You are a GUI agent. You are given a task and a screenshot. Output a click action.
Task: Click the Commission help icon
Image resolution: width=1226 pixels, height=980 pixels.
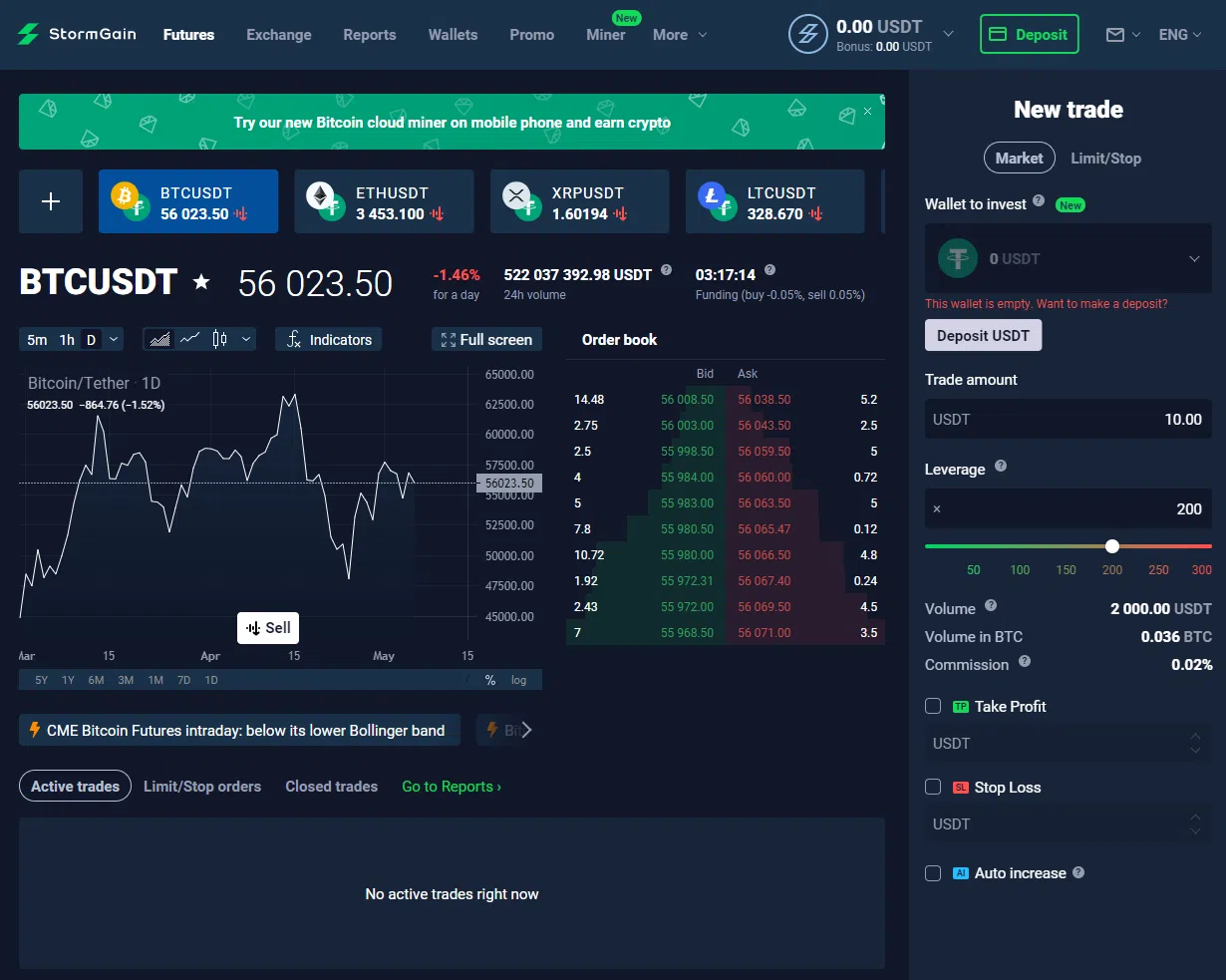pos(1025,661)
